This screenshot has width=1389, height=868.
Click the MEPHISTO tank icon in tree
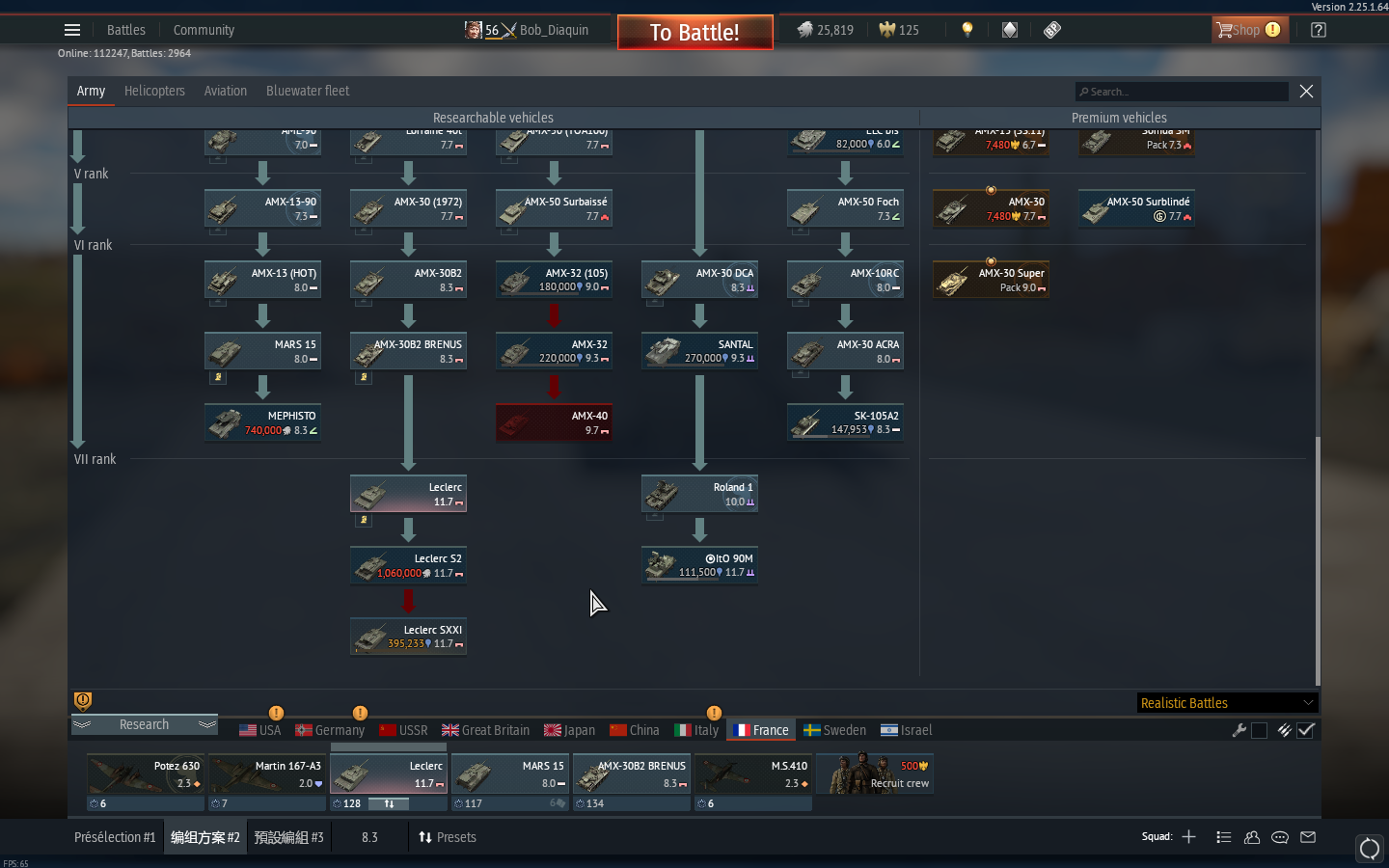click(226, 423)
